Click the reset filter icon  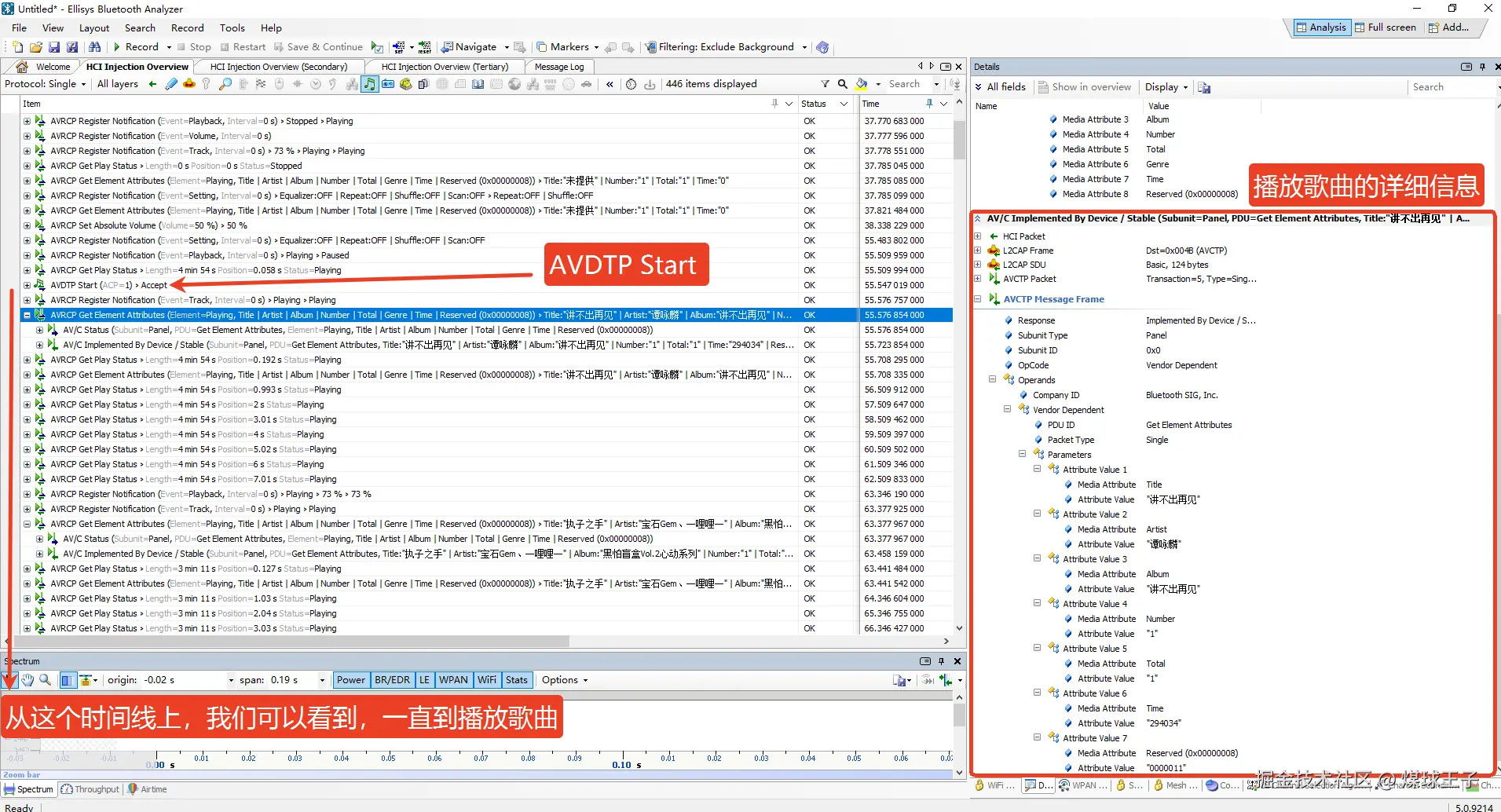[x=425, y=47]
